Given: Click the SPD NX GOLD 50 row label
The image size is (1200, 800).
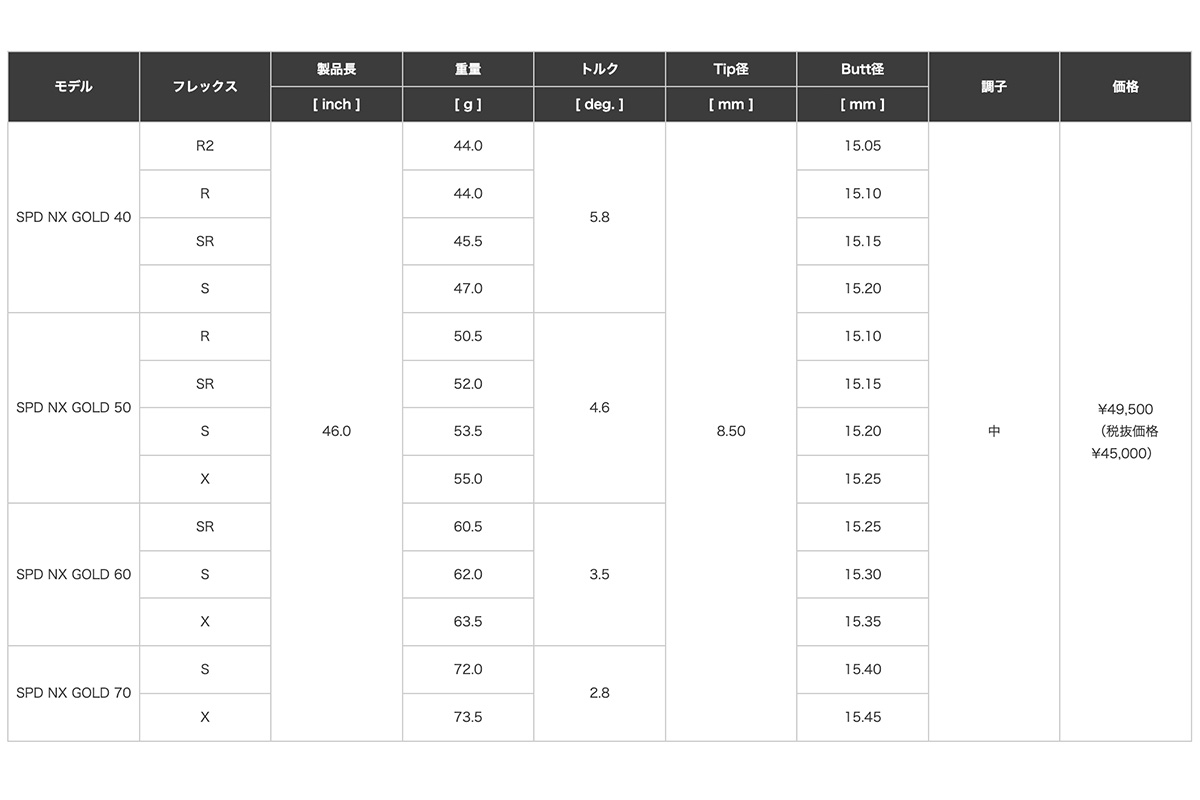Looking at the screenshot, I should [x=73, y=408].
